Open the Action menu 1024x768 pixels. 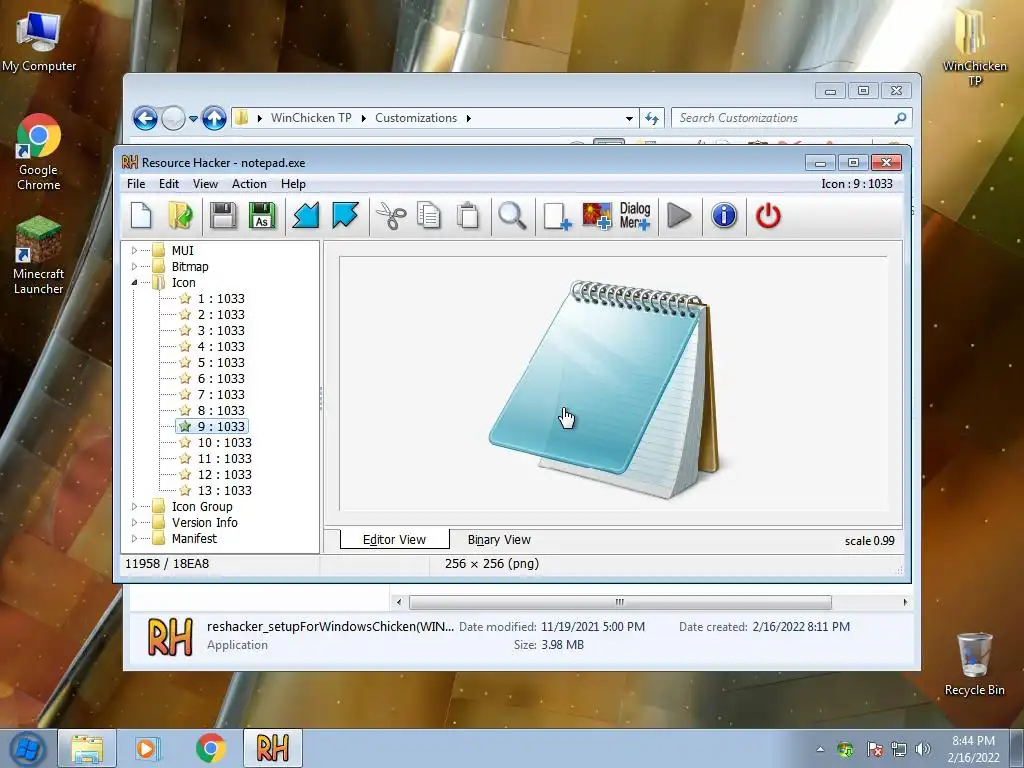click(249, 184)
